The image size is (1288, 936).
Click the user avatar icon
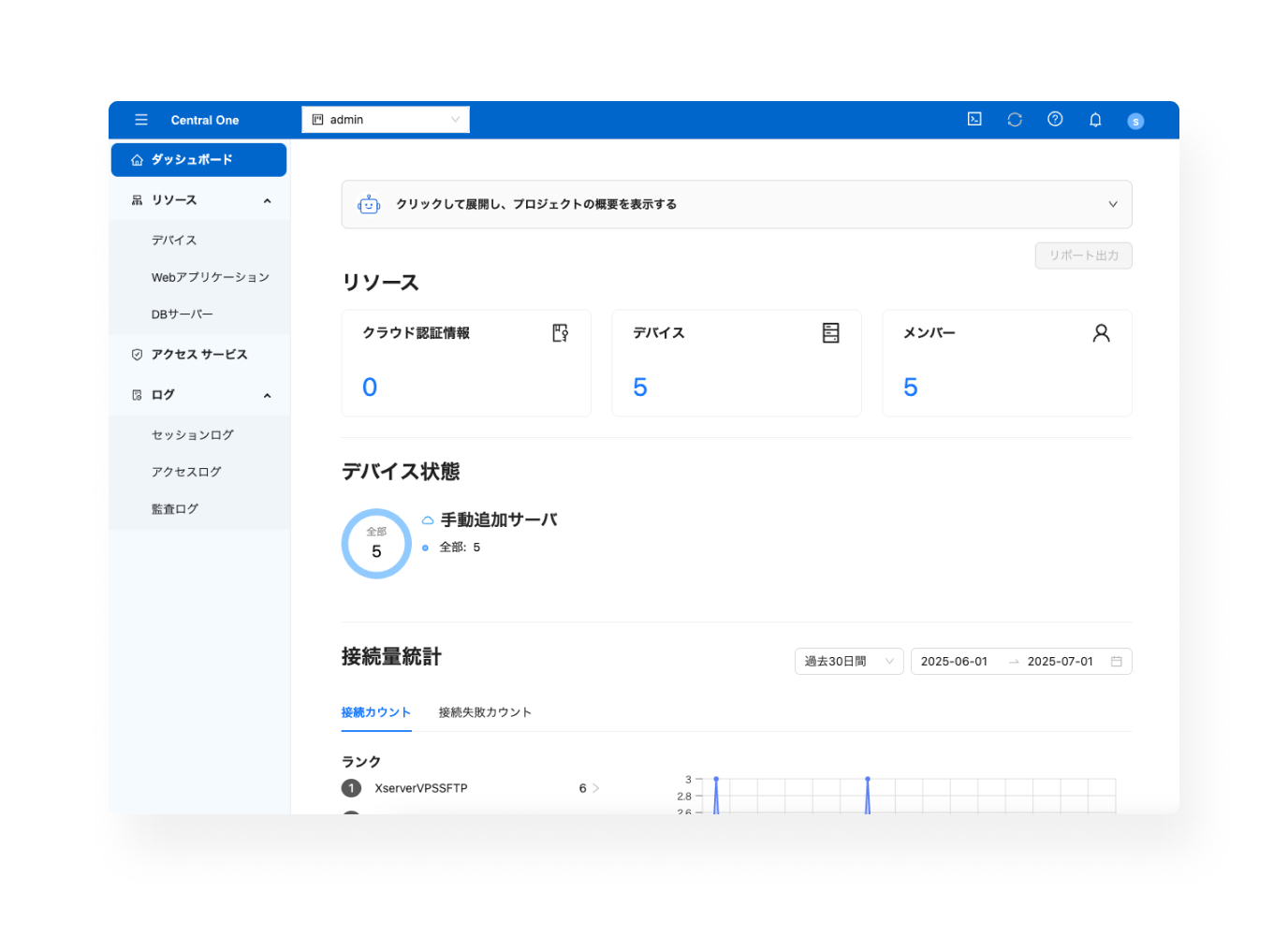[1135, 121]
